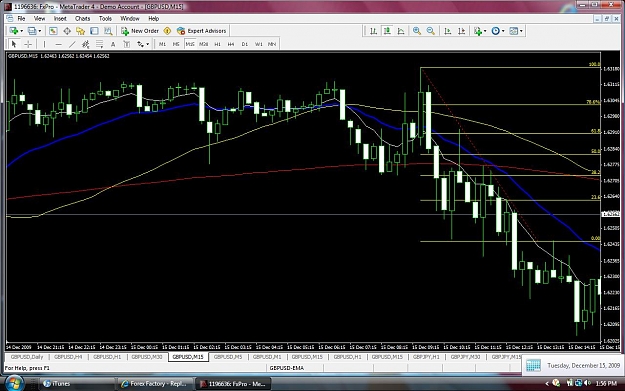The width and height of the screenshot is (625, 391).
Task: Open the MetaEditor yellow diamond icon
Action: click(167, 31)
